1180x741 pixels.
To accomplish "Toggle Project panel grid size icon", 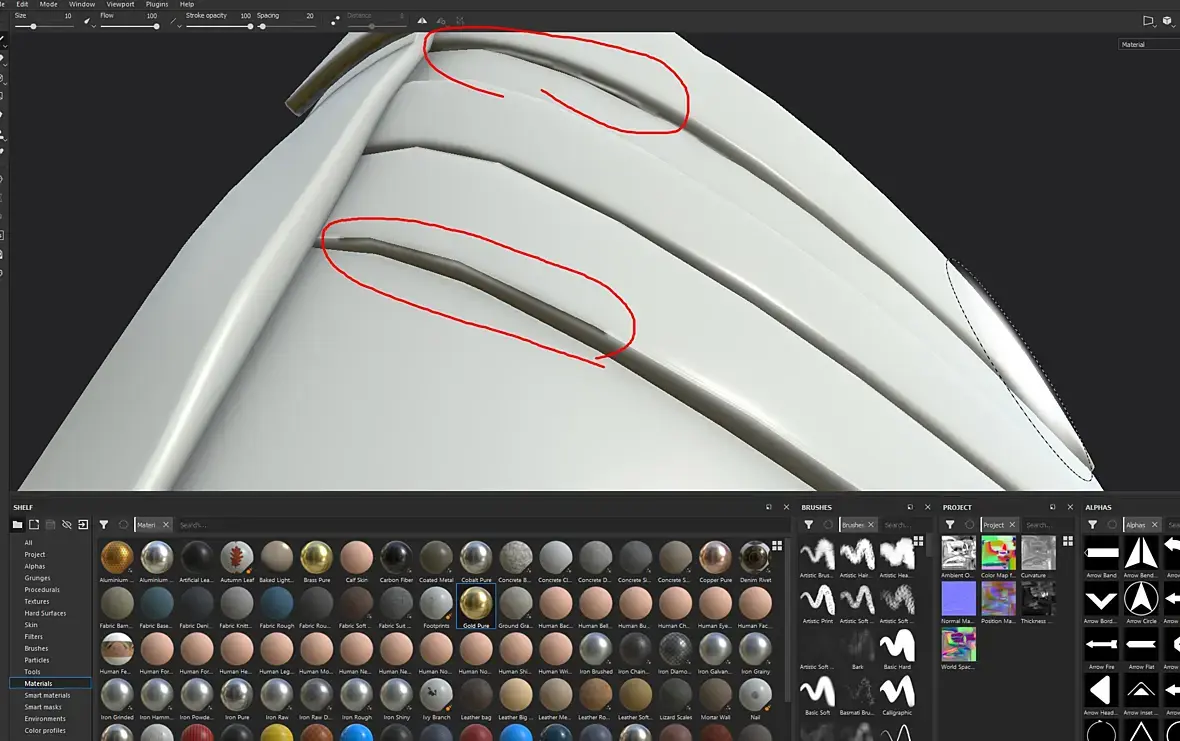I will [x=1068, y=541].
